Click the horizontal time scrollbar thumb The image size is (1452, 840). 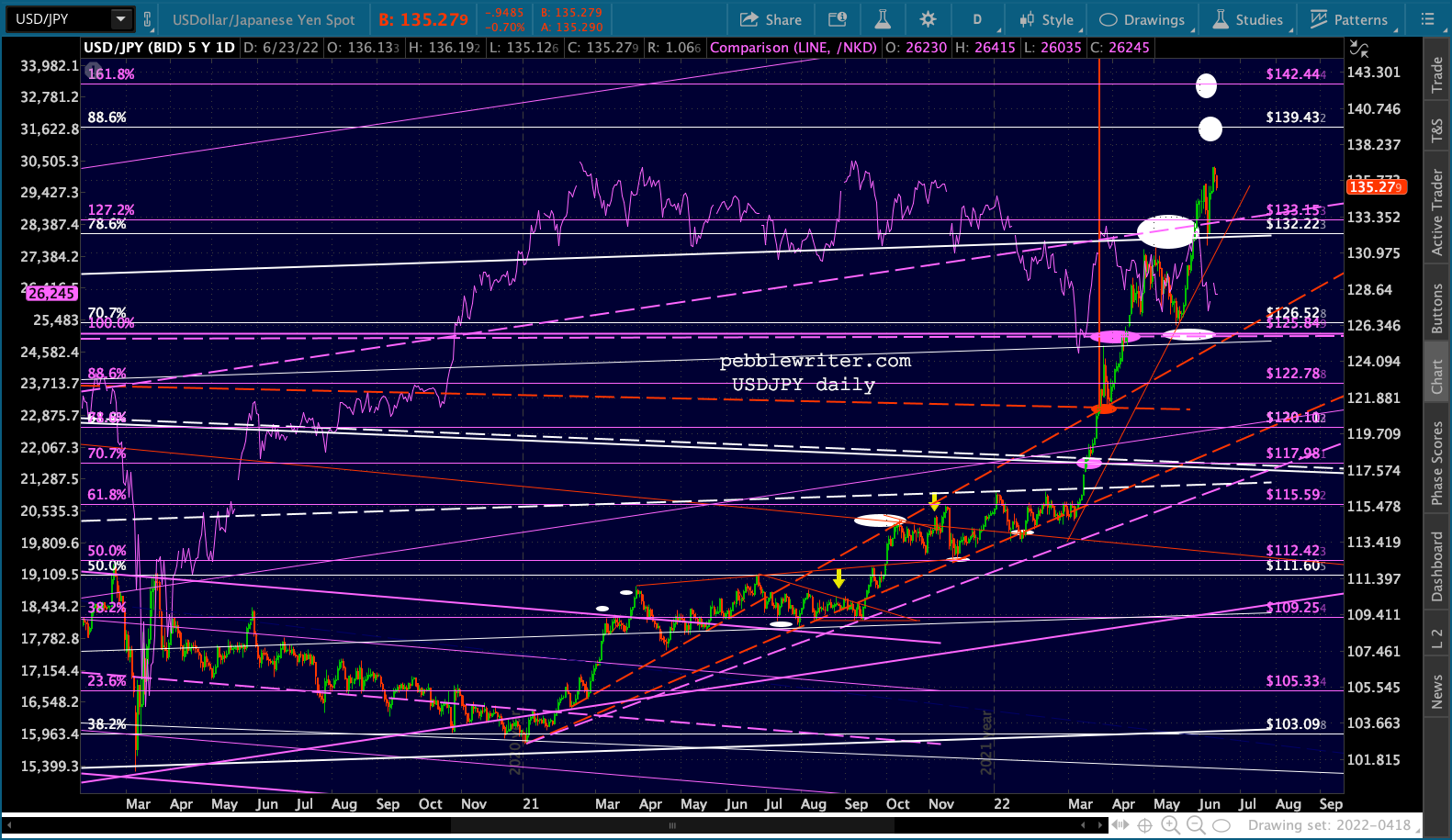pos(671,825)
